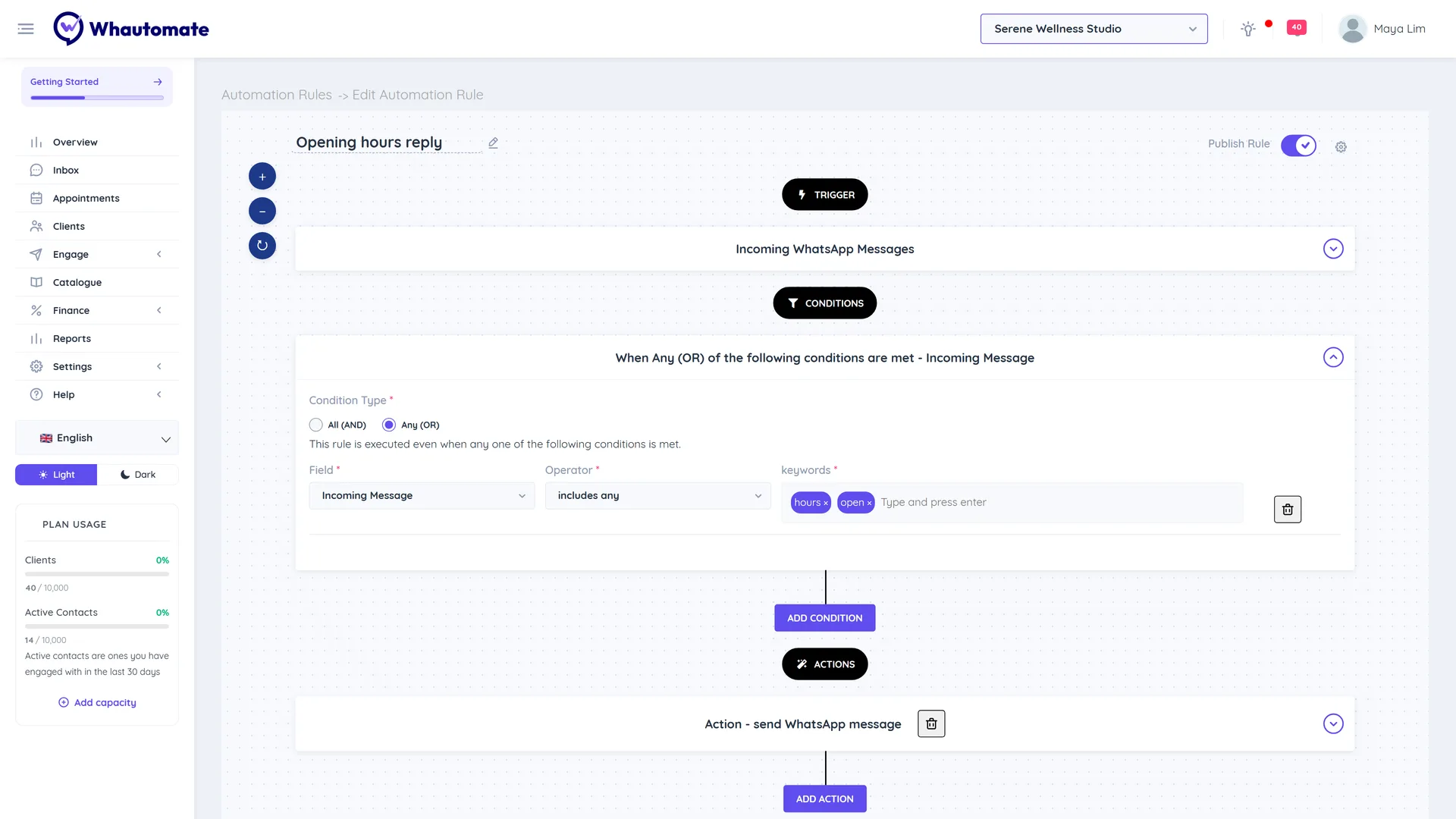
Task: Switch to Dark theme
Action: 138,475
